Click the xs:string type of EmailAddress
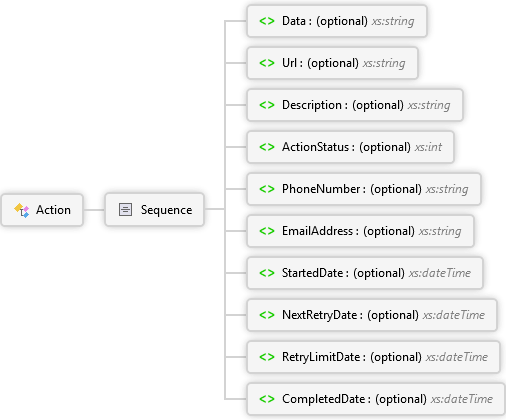This screenshot has height=420, width=506. click(440, 231)
